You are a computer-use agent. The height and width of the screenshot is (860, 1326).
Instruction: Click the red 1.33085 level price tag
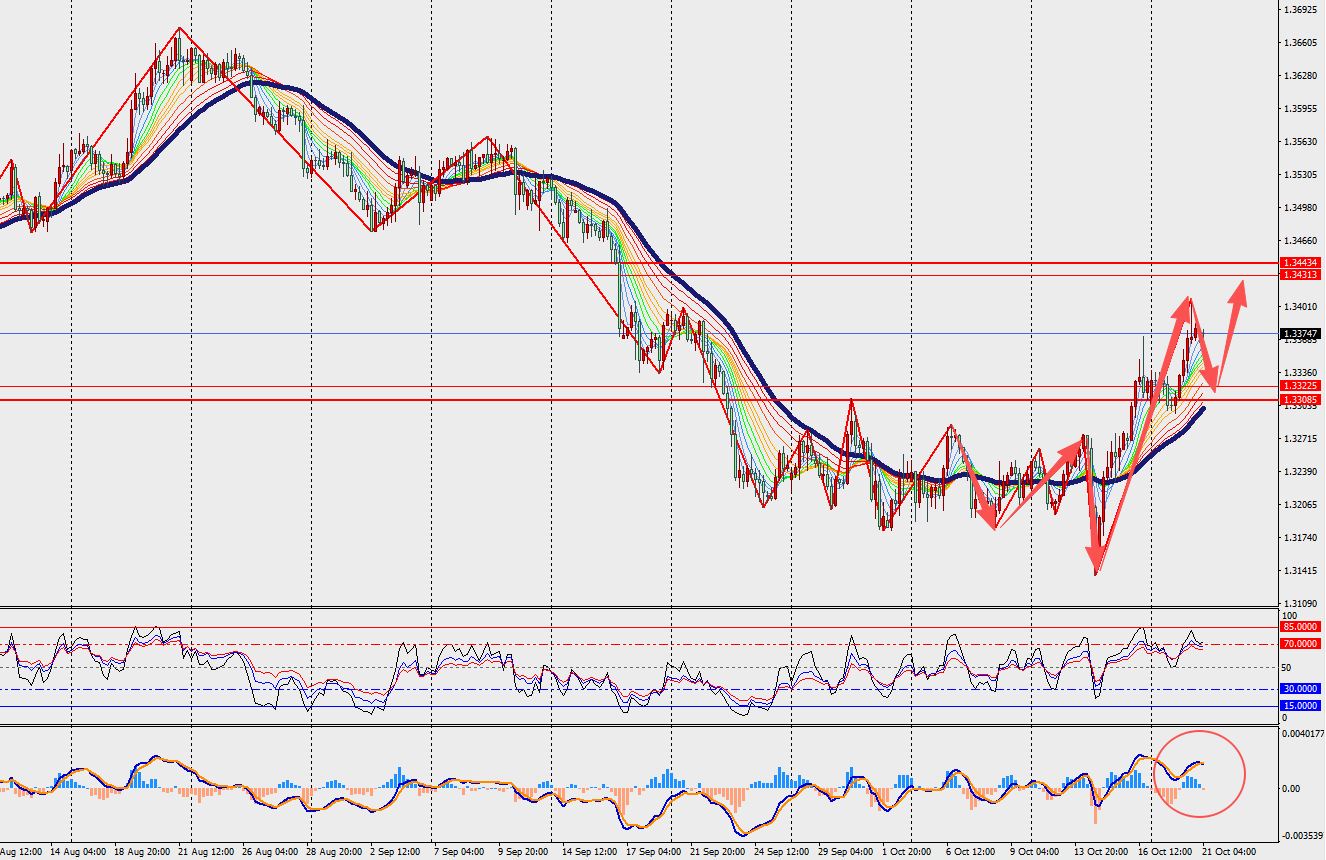coord(1301,400)
